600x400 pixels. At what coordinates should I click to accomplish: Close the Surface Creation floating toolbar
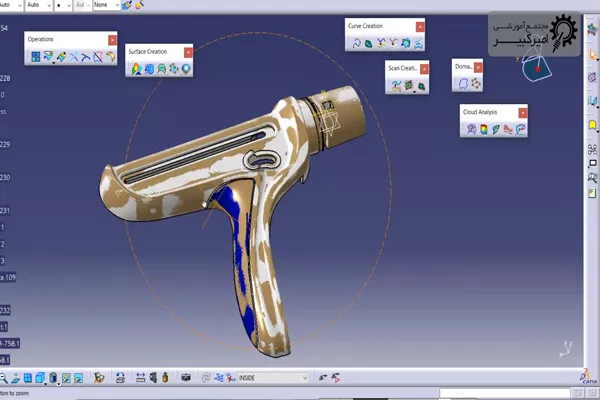(x=188, y=52)
